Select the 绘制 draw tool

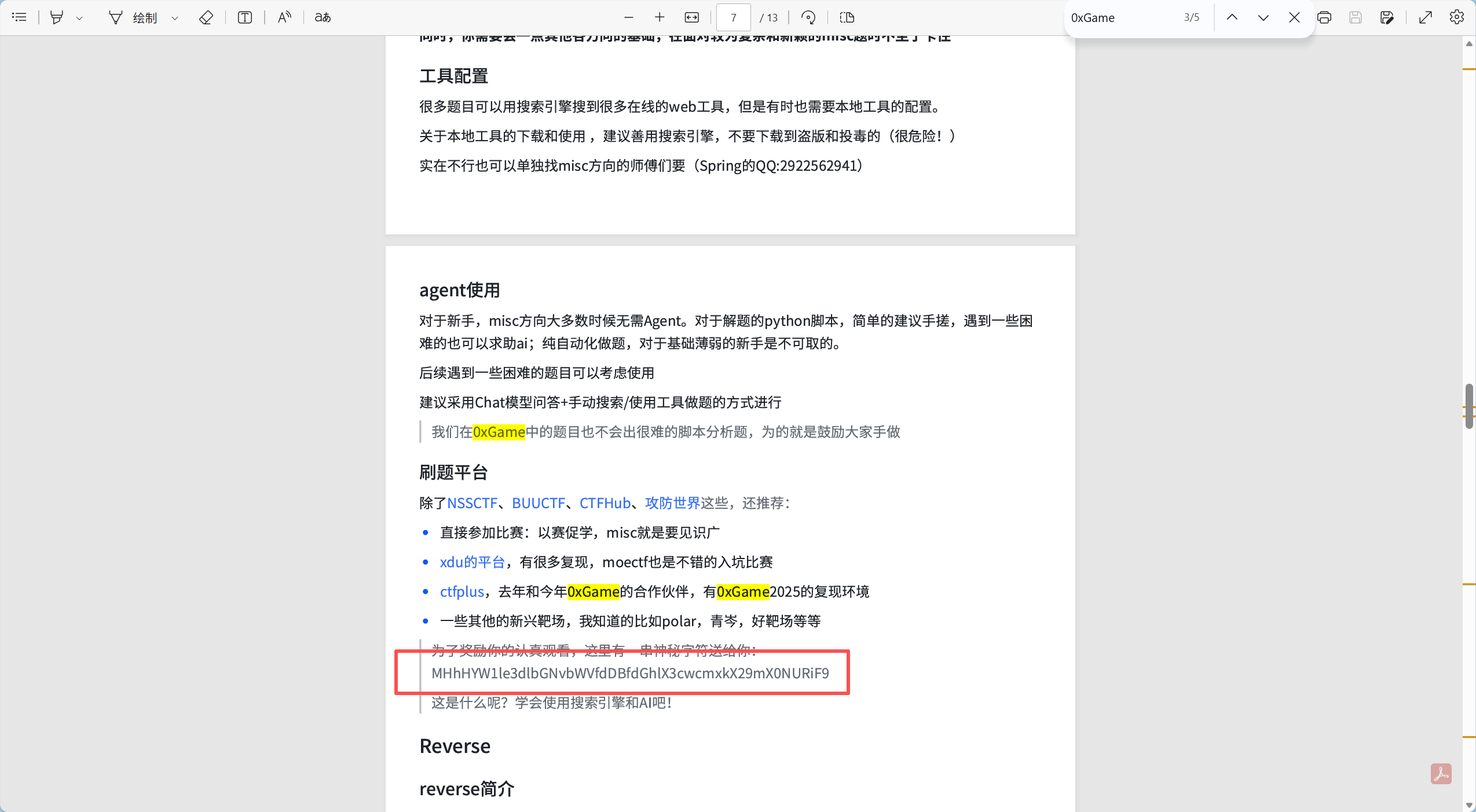coord(134,17)
